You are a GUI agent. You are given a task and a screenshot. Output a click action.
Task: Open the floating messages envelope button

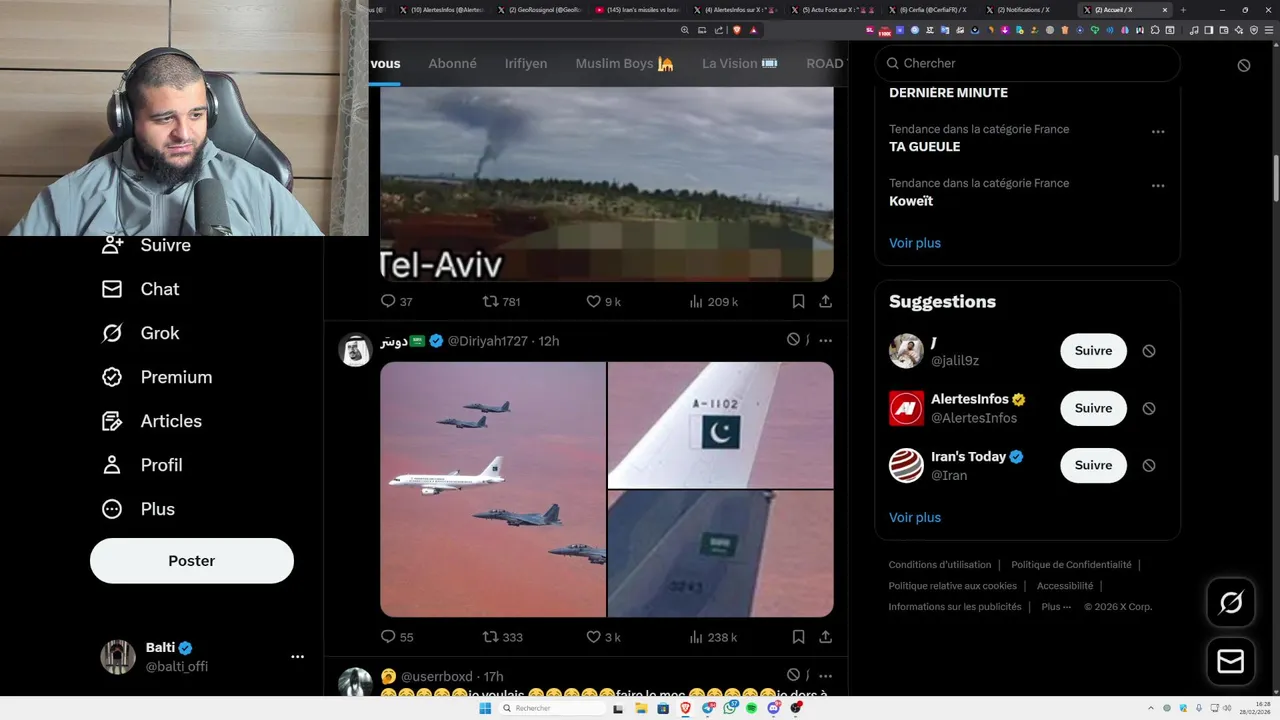pos(1231,662)
